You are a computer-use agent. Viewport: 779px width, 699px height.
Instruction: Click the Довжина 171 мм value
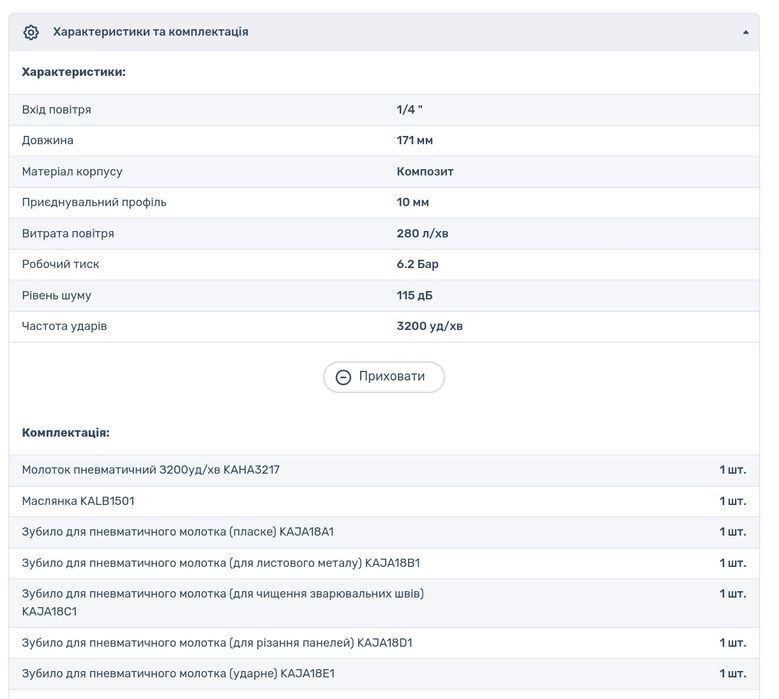tap(415, 140)
